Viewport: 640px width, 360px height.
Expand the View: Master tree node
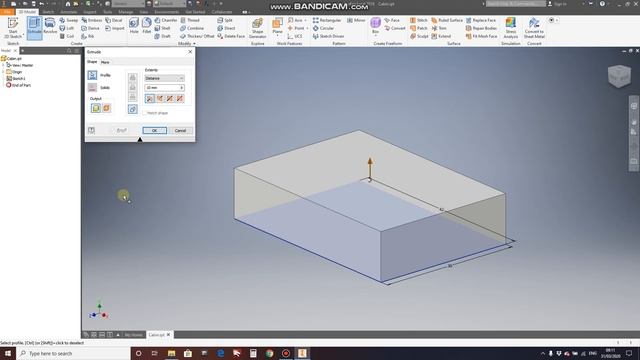[4, 65]
